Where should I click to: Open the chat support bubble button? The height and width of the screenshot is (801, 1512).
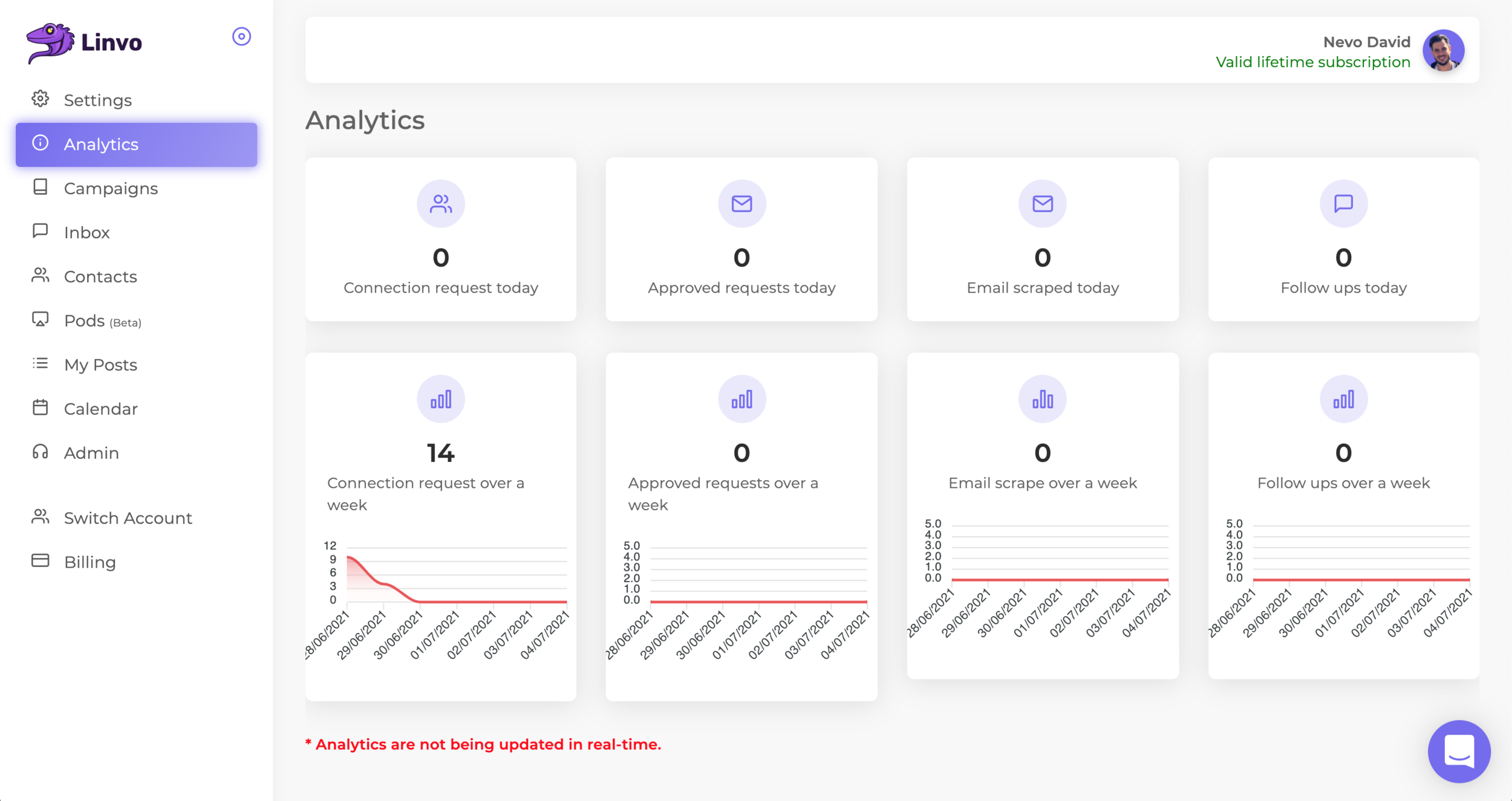coord(1459,751)
